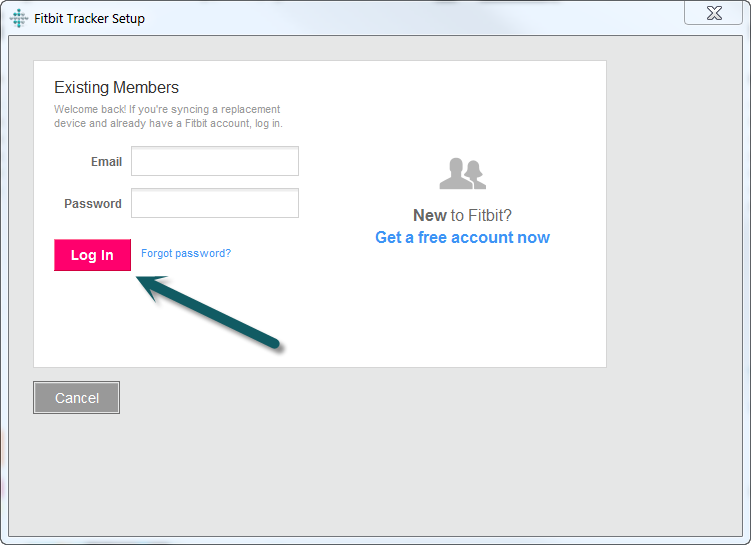
Task: Focus the Password input field
Action: click(x=215, y=203)
